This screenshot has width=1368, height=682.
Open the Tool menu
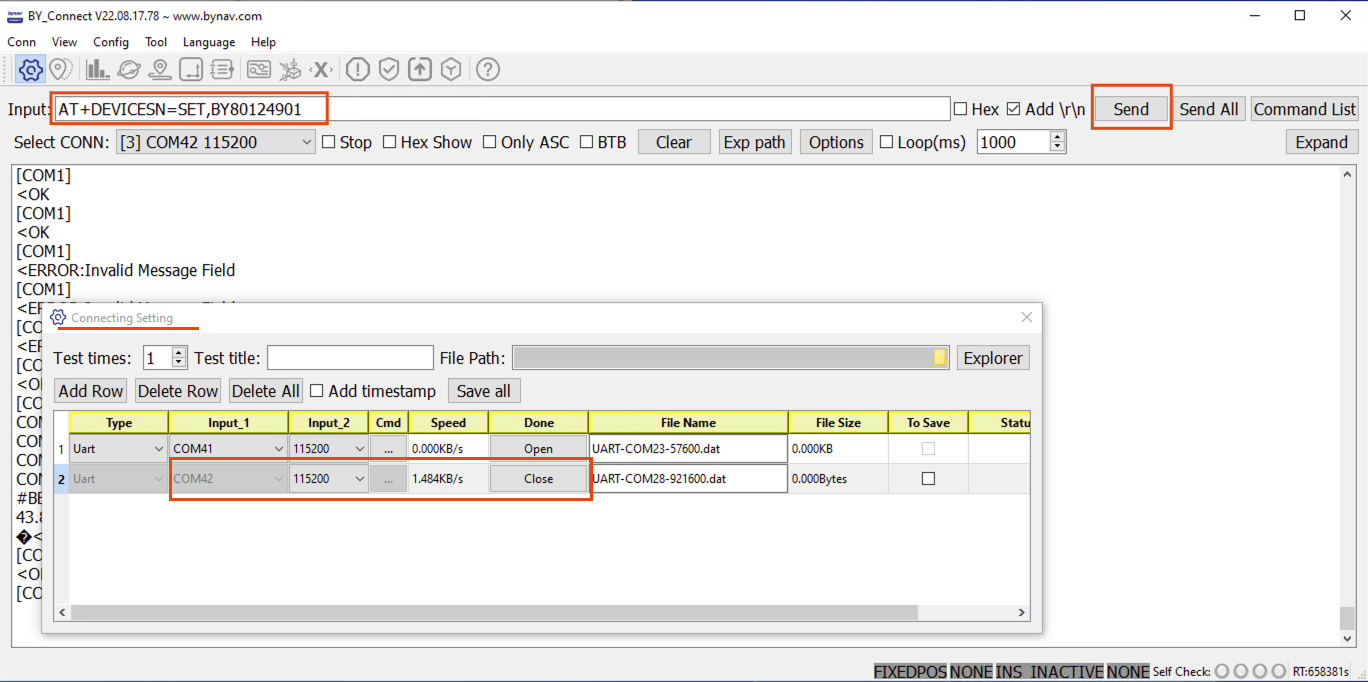(x=156, y=42)
